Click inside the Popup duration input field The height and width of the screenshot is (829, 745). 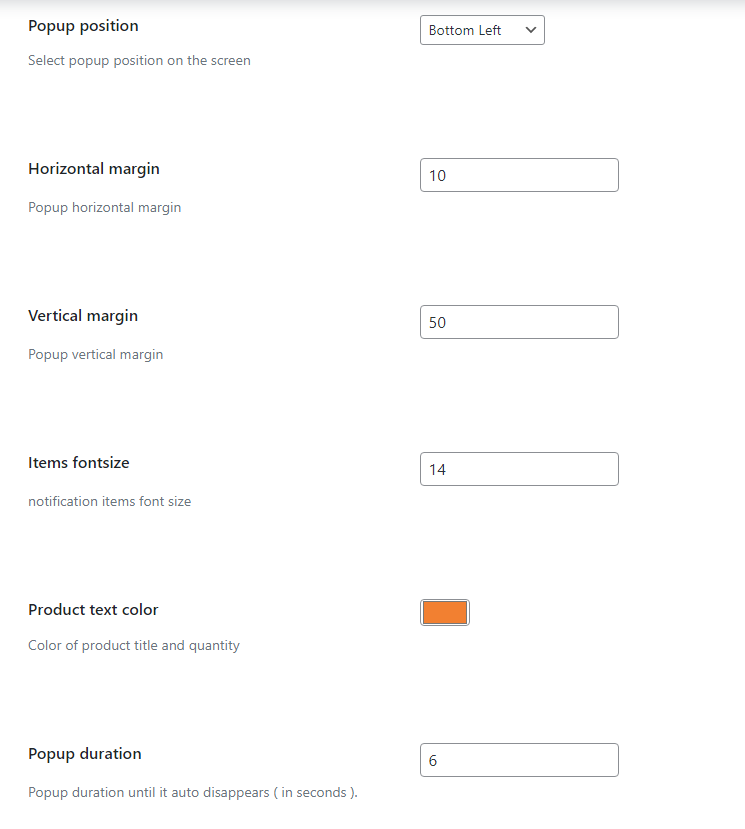519,760
